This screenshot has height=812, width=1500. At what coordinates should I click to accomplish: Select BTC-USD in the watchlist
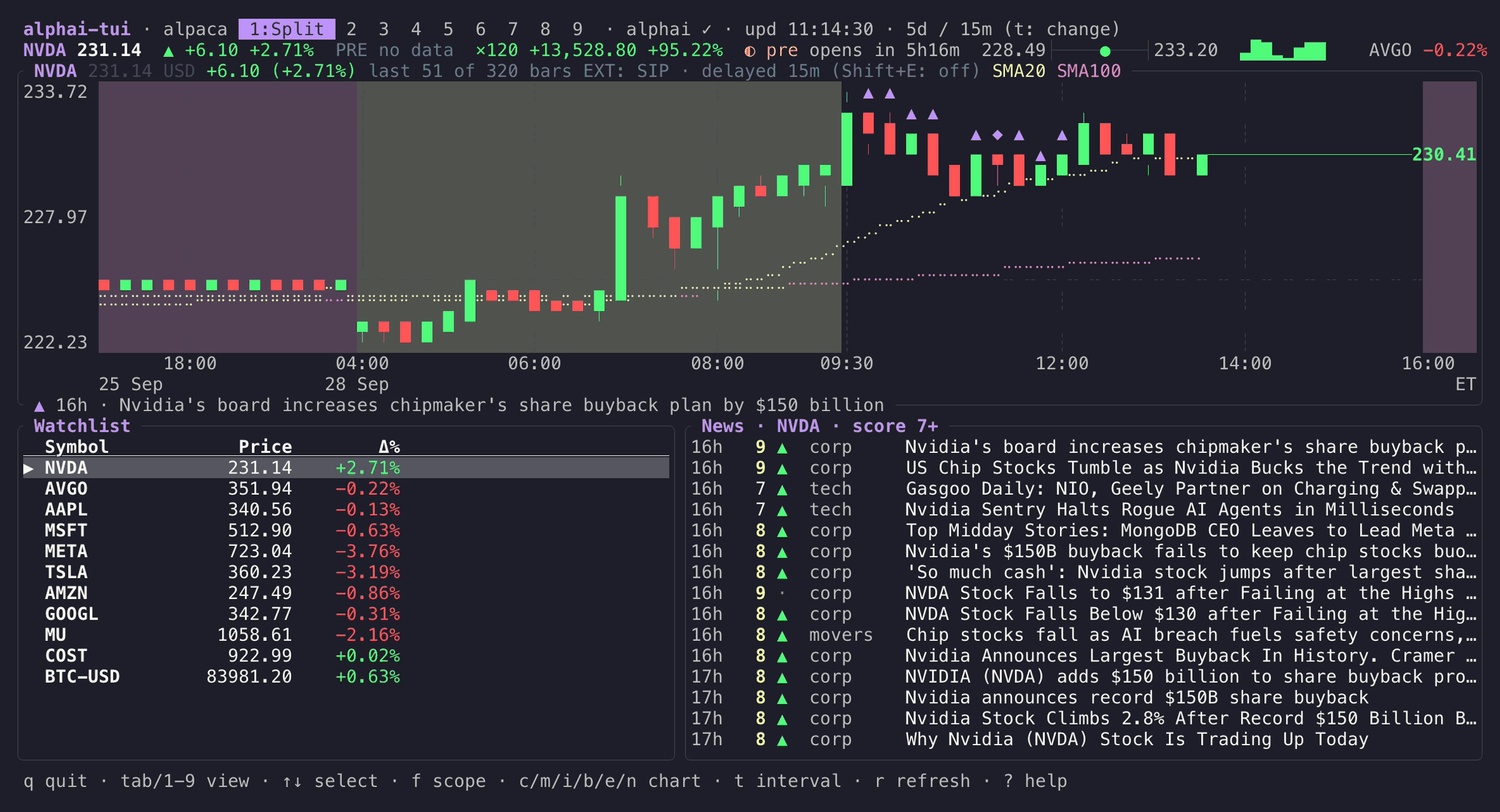[x=346, y=677]
